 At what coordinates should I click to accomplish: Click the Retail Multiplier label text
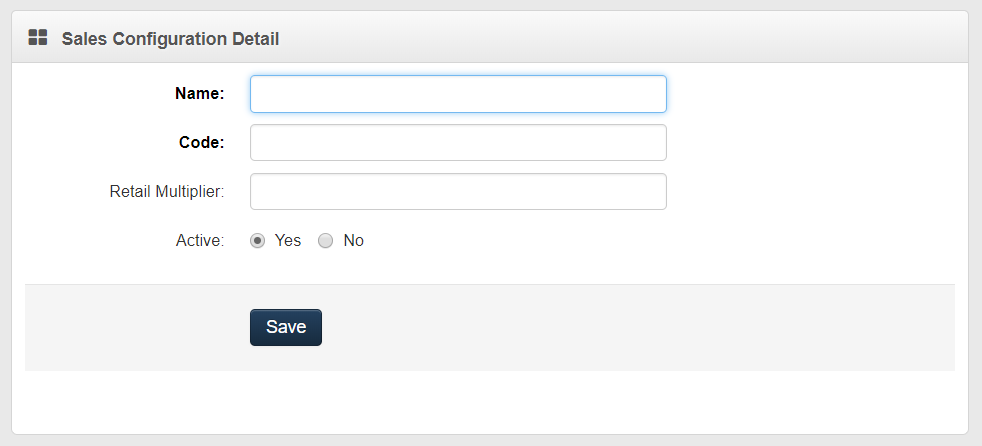click(x=167, y=192)
